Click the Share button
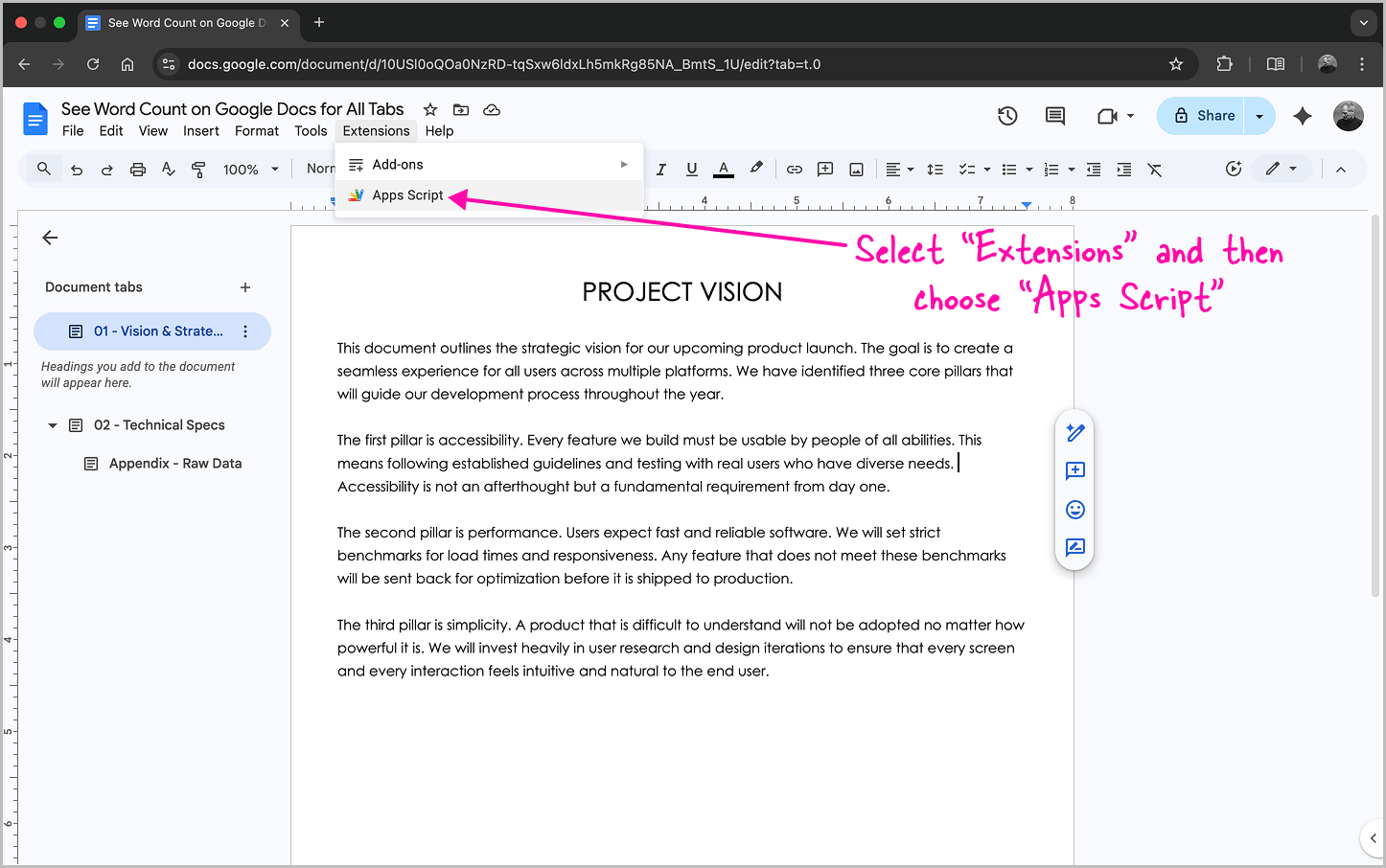Image resolution: width=1386 pixels, height=868 pixels. pyautogui.click(x=1210, y=115)
